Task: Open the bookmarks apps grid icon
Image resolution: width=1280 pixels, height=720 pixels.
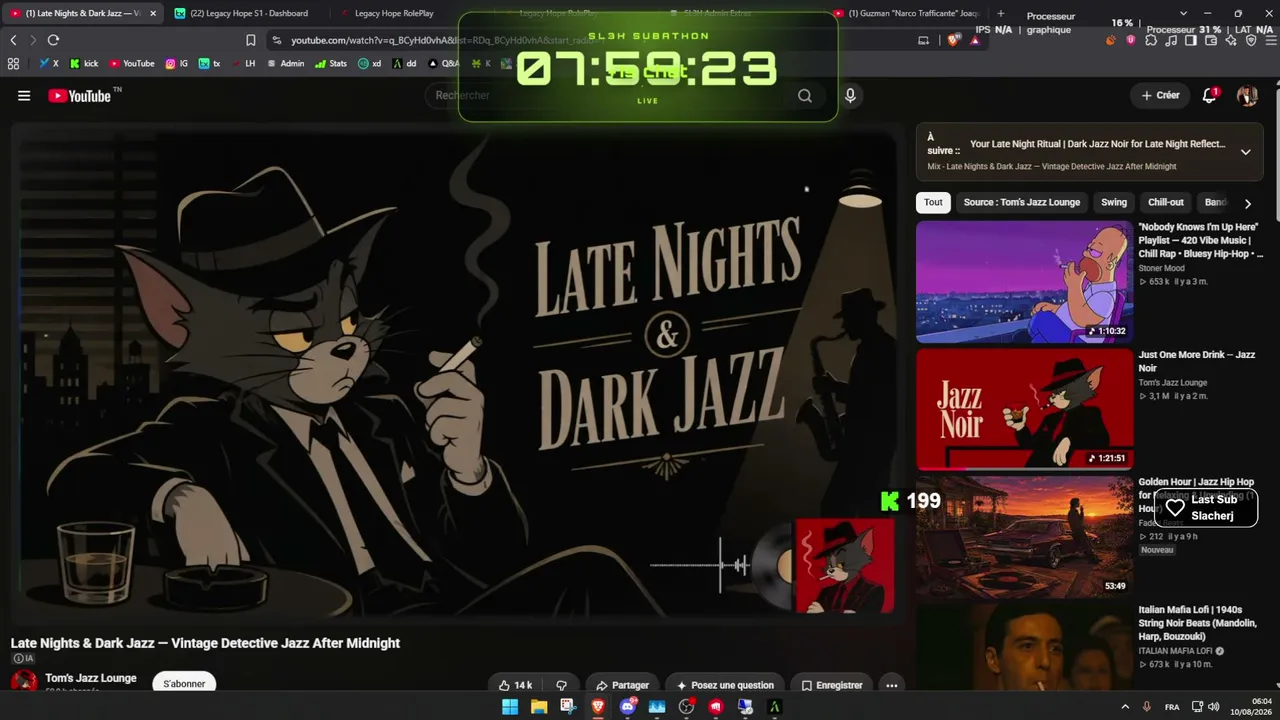Action: point(13,63)
